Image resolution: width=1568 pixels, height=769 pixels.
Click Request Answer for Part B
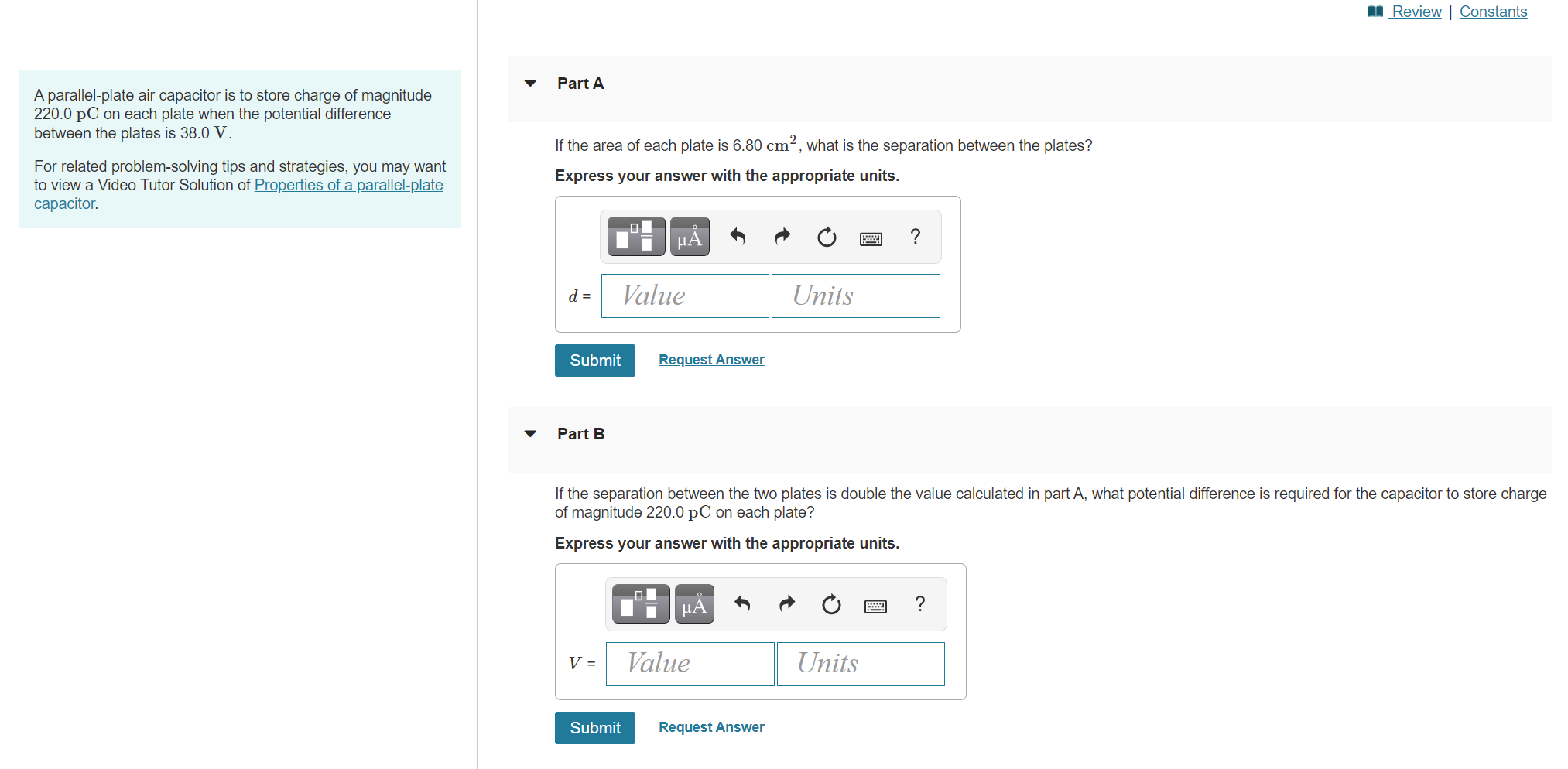[x=710, y=726]
